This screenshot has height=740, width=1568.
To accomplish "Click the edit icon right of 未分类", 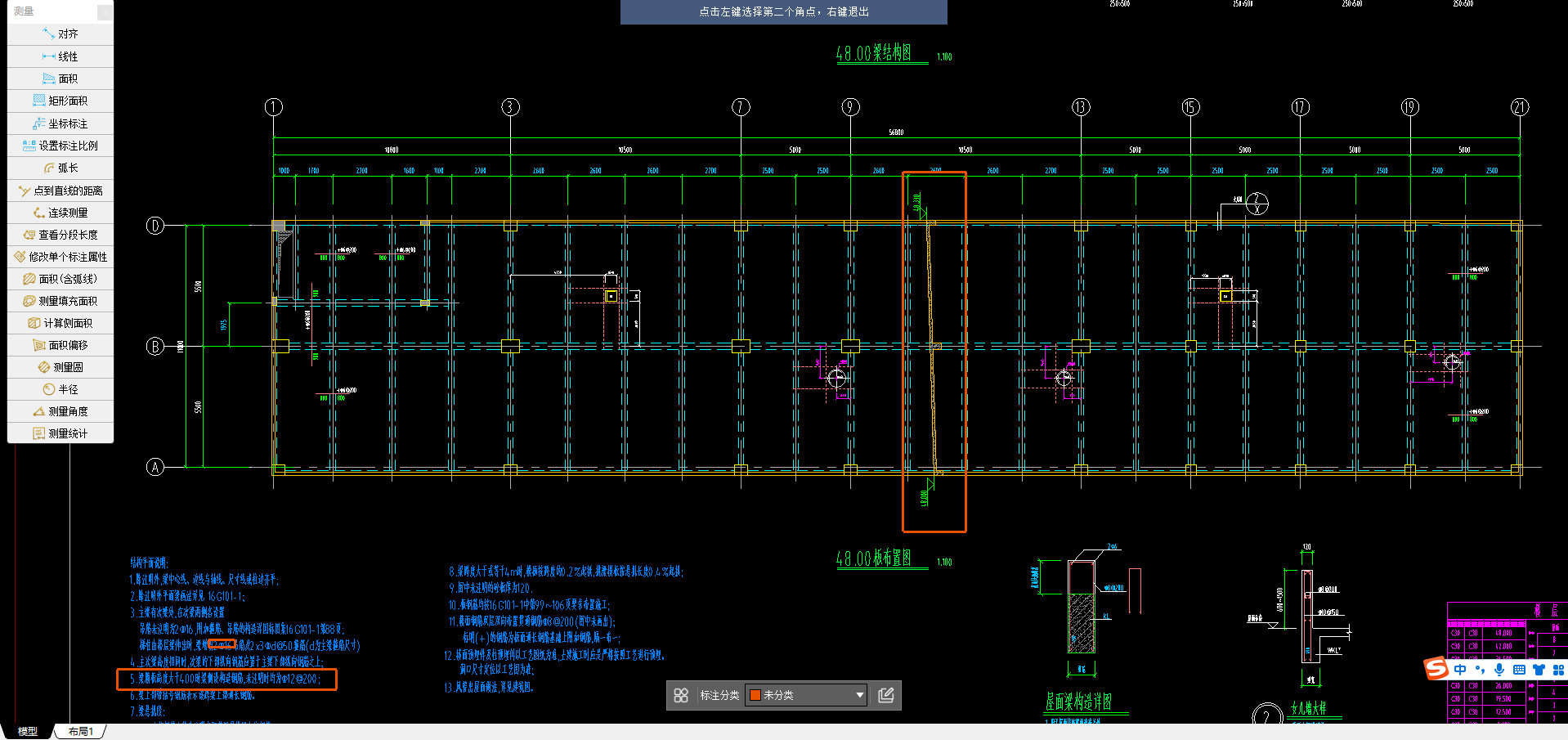I will pos(886,695).
